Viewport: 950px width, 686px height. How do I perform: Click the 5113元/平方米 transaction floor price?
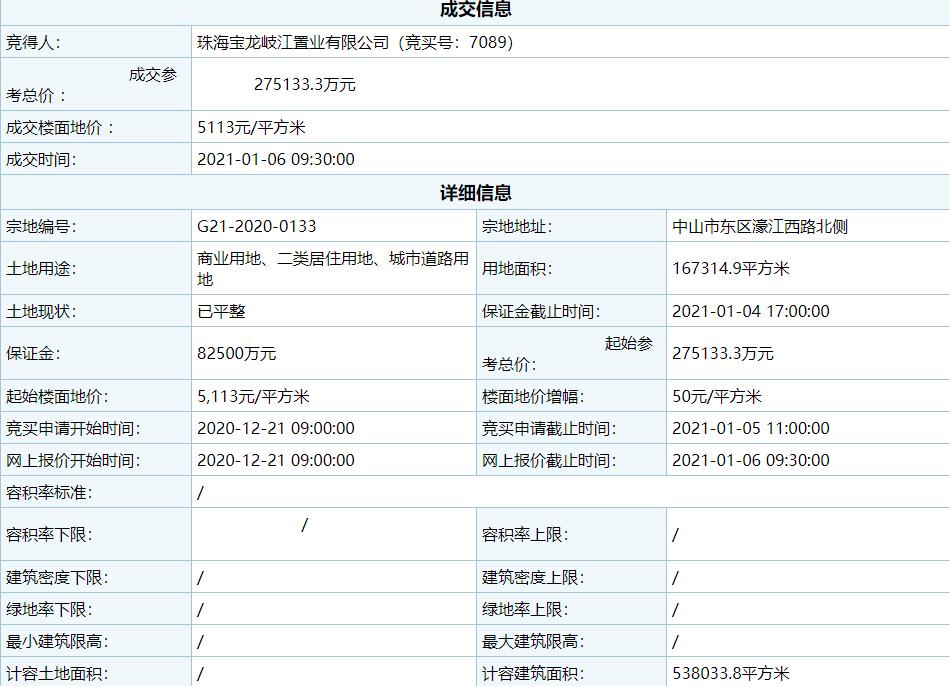point(251,127)
